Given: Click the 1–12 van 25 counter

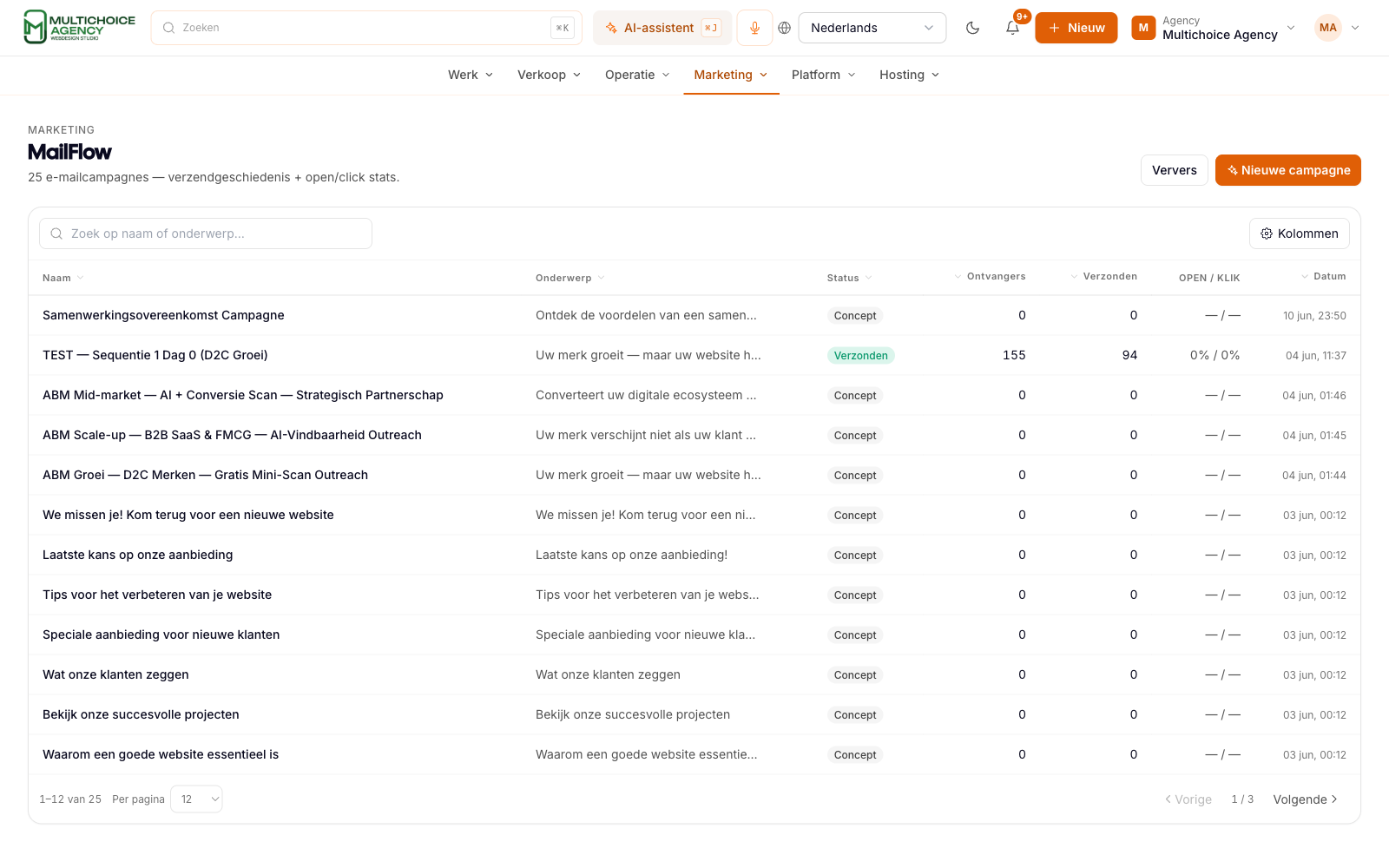Looking at the screenshot, I should (x=70, y=799).
